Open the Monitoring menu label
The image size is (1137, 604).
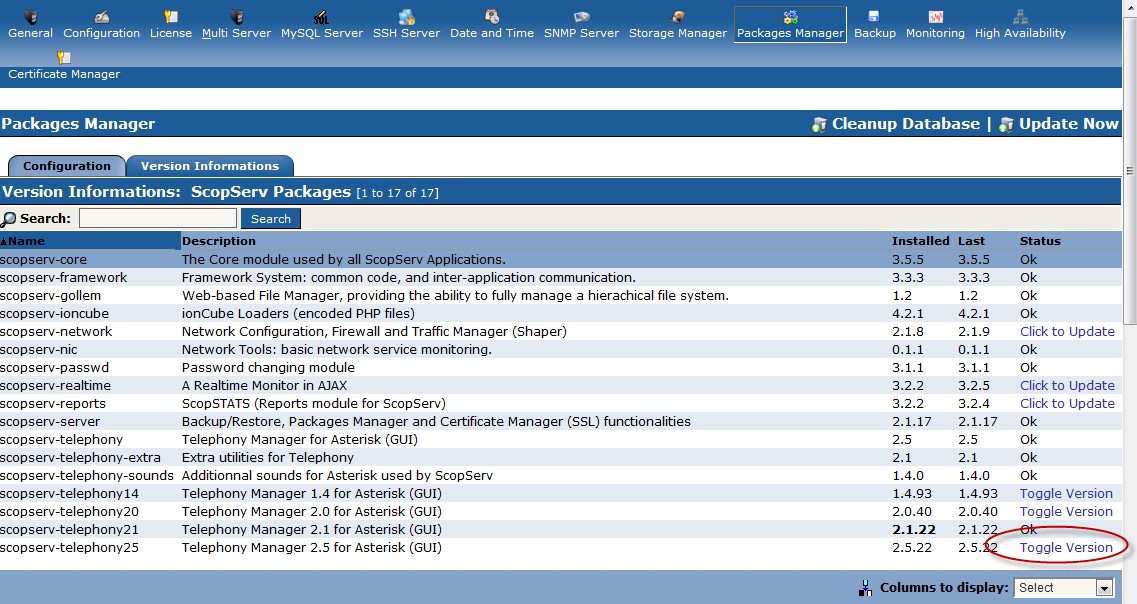[x=935, y=33]
